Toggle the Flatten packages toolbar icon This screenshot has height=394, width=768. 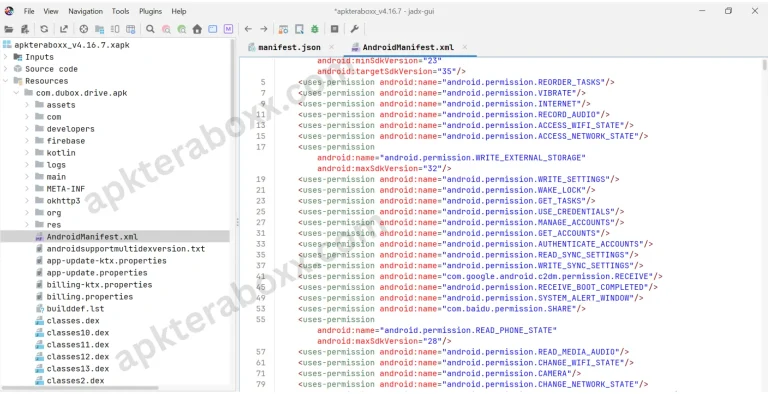(99, 29)
